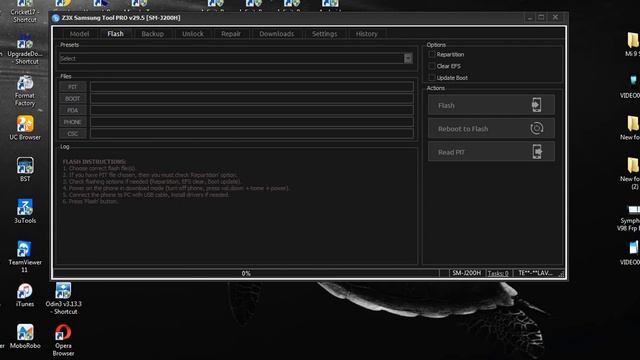Switch to the Model tab
The image size is (640, 360).
point(79,34)
